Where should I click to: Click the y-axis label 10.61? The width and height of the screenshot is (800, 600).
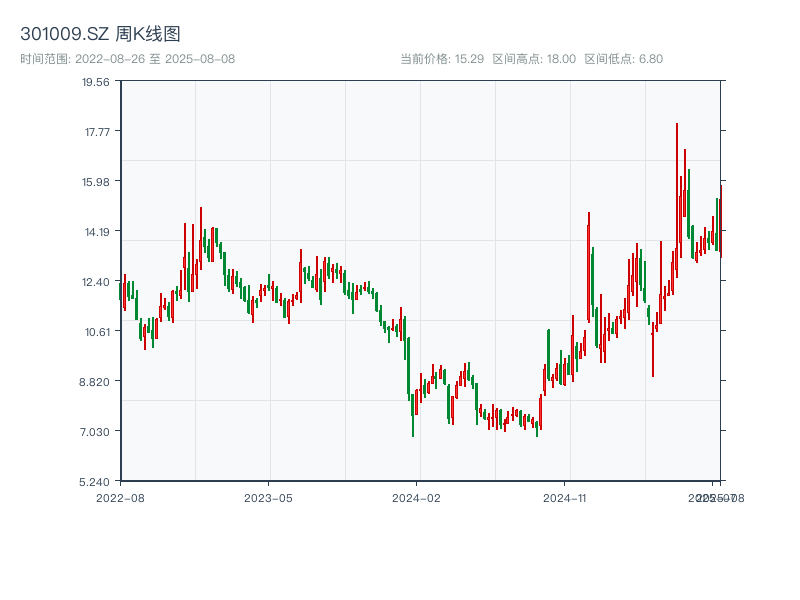point(97,332)
